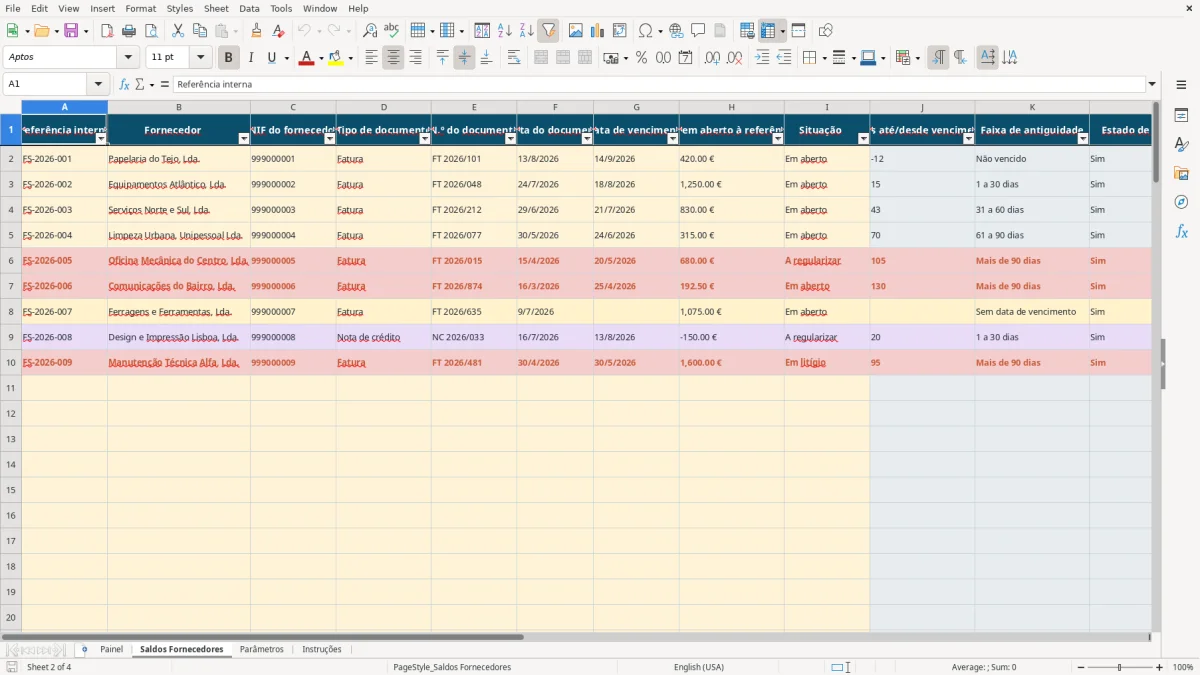Open the Data menu

(x=249, y=8)
